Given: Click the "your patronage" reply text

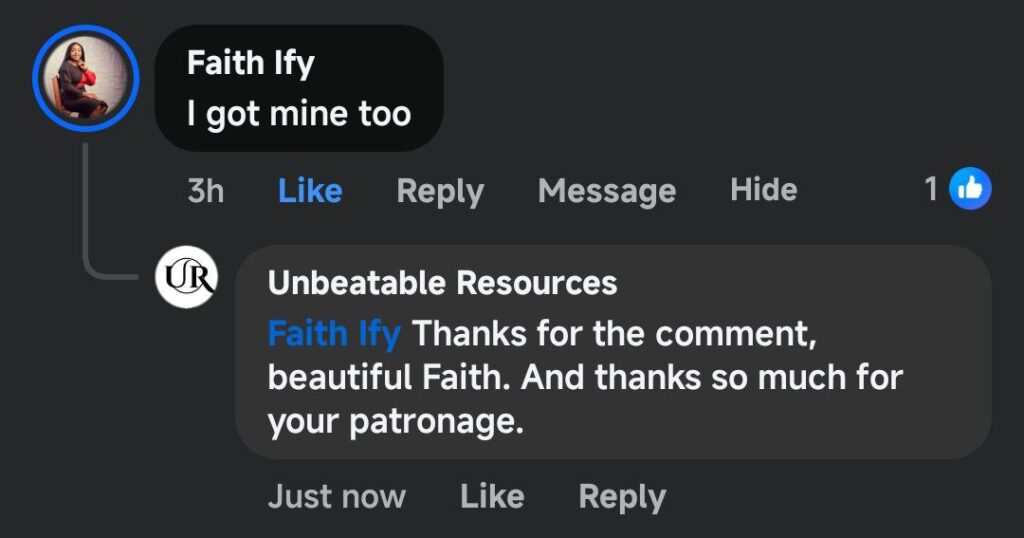Looking at the screenshot, I should click(396, 423).
